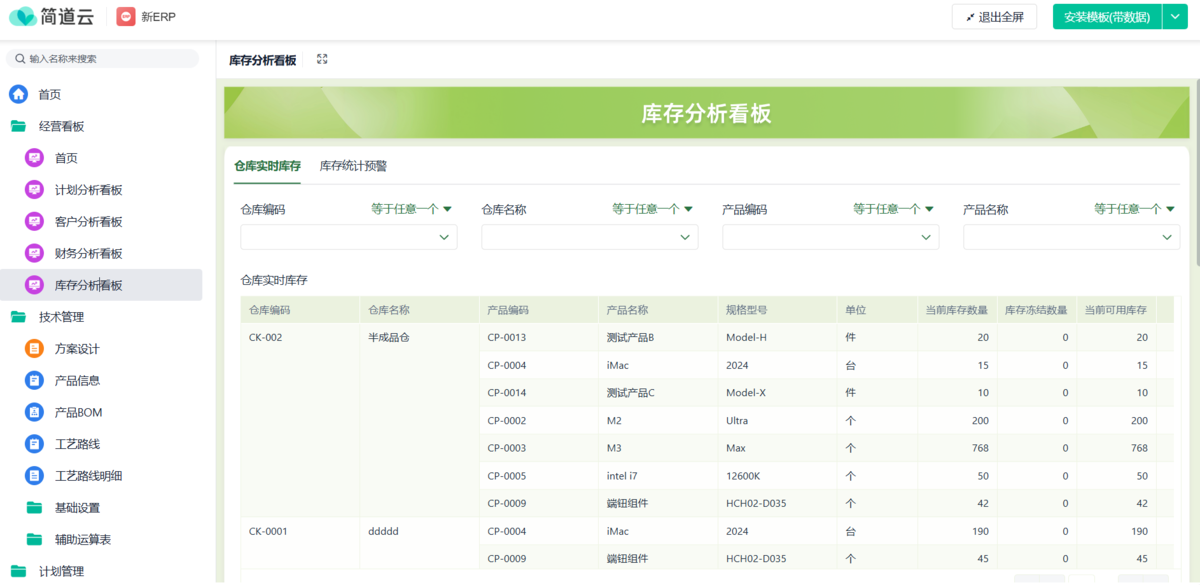Click the fullscreen expand icon next to 库存分析看板 title
The image size is (1200, 585).
click(x=322, y=59)
